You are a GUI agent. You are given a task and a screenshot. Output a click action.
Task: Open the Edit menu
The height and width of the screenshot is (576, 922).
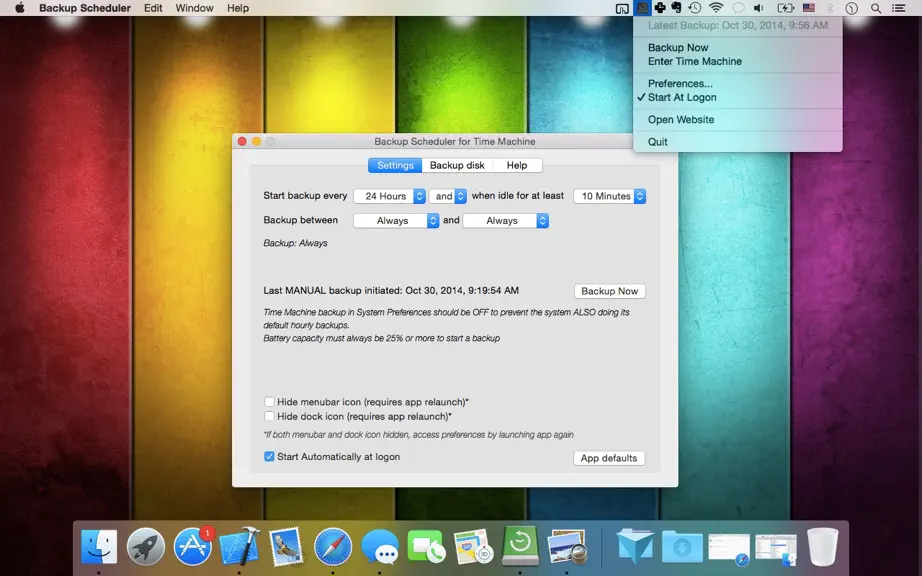[x=153, y=8]
